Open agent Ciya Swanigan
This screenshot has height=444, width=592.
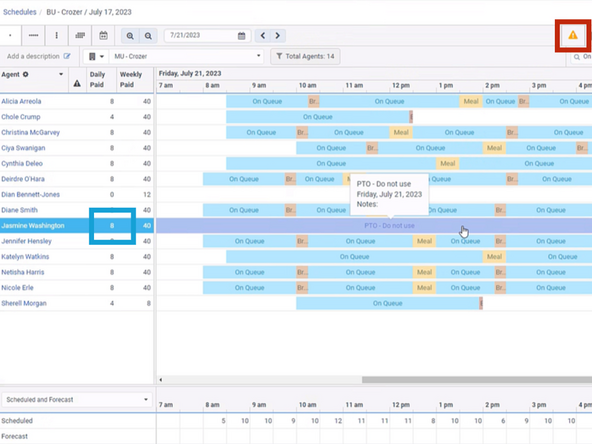[x=23, y=148]
